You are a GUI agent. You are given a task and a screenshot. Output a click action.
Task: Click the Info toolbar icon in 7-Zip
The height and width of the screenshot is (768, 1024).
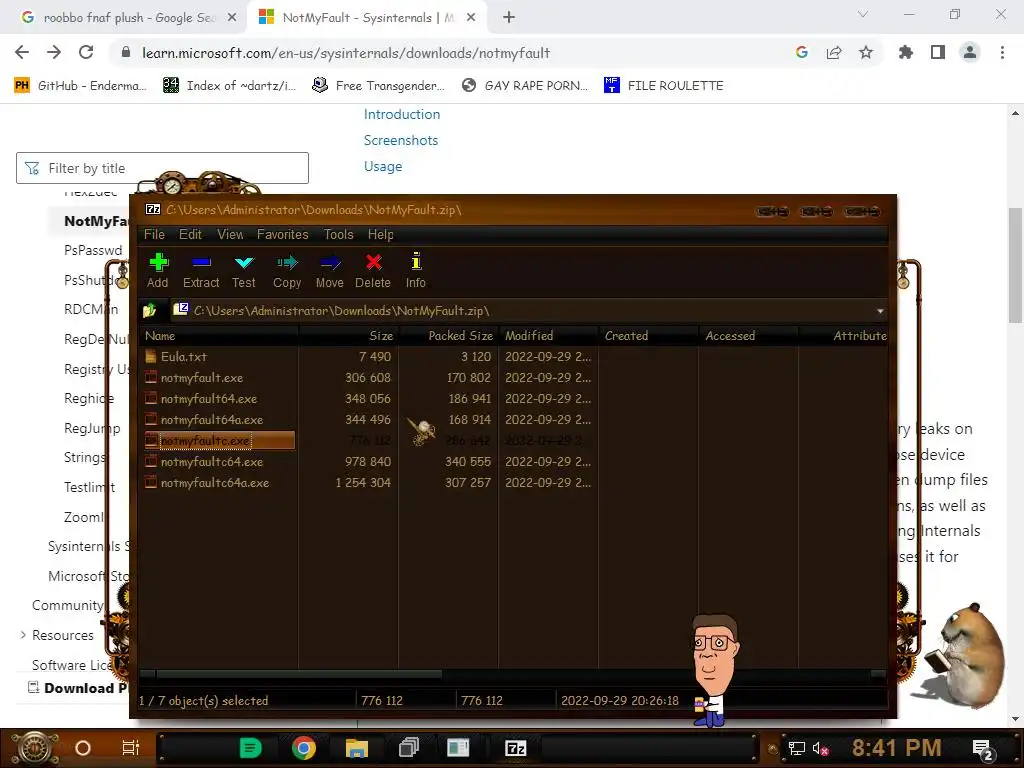click(x=415, y=270)
